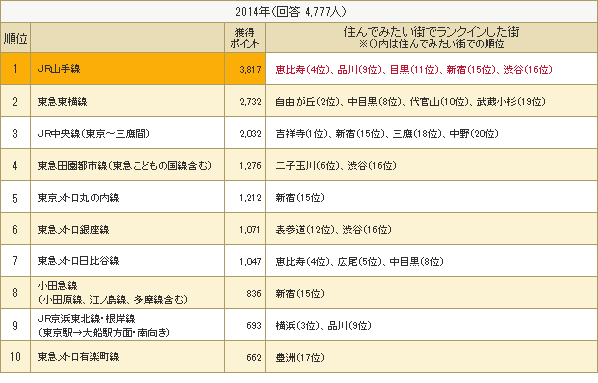Viewport: 598px width, 383px height.
Task: Select the 東急田園都市線 line name cell
Action: click(x=127, y=165)
